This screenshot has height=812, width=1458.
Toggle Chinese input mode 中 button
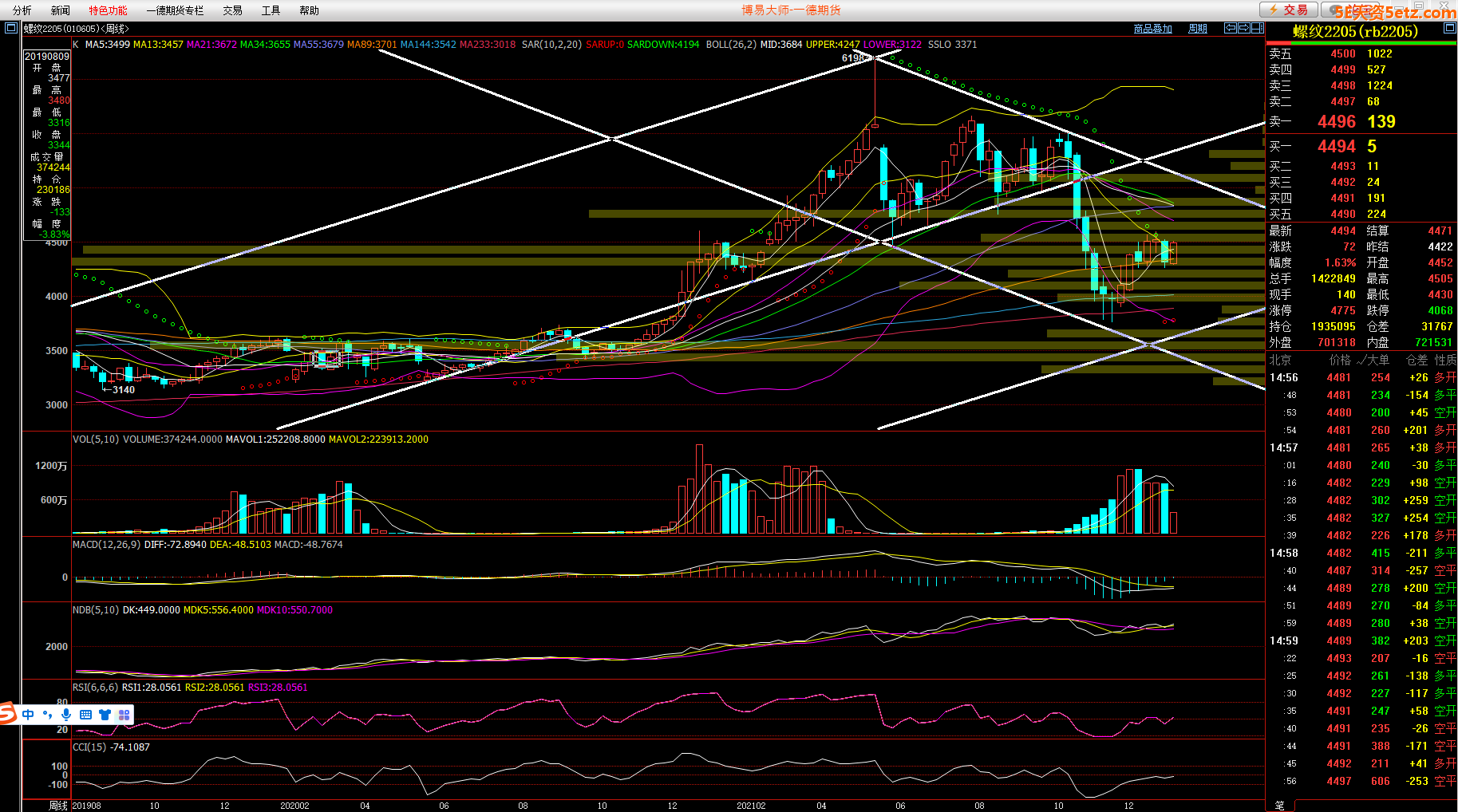coord(28,715)
